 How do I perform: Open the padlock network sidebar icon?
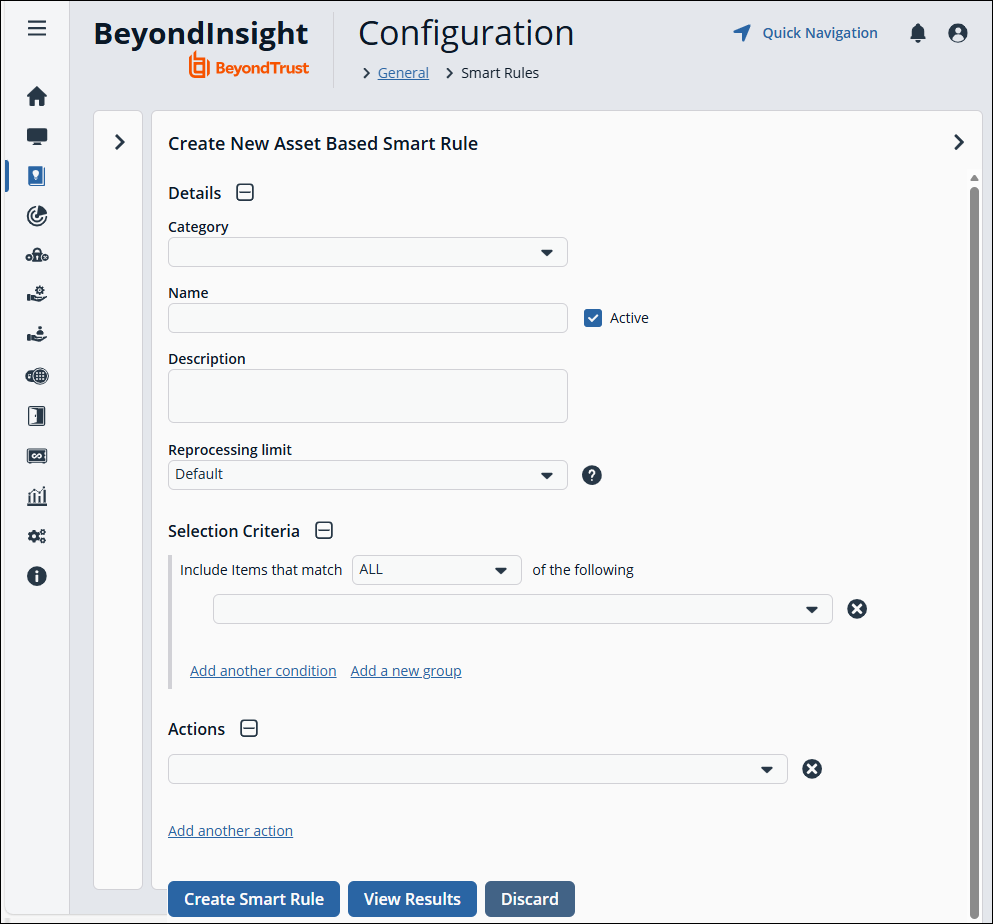pos(37,256)
